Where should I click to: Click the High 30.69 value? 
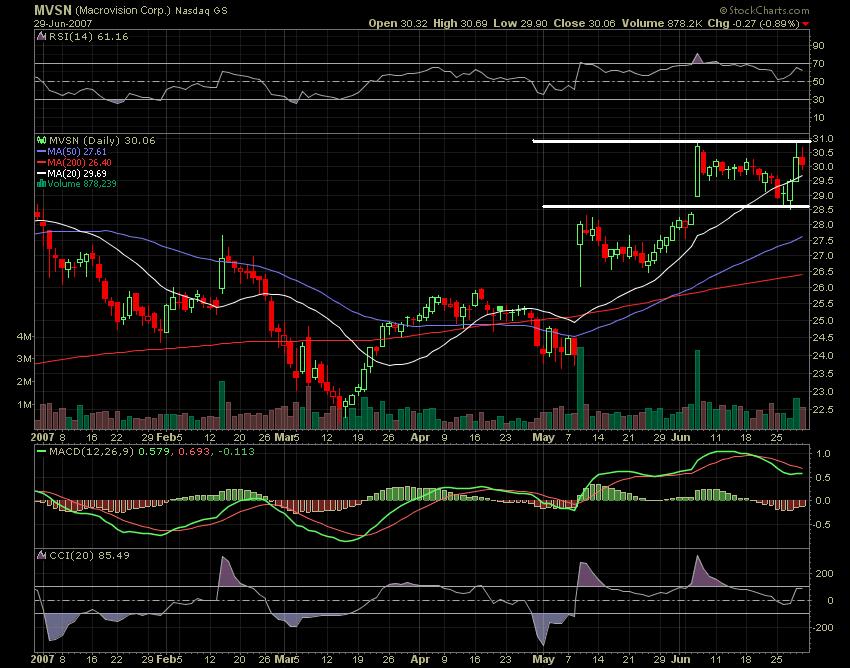coord(459,23)
